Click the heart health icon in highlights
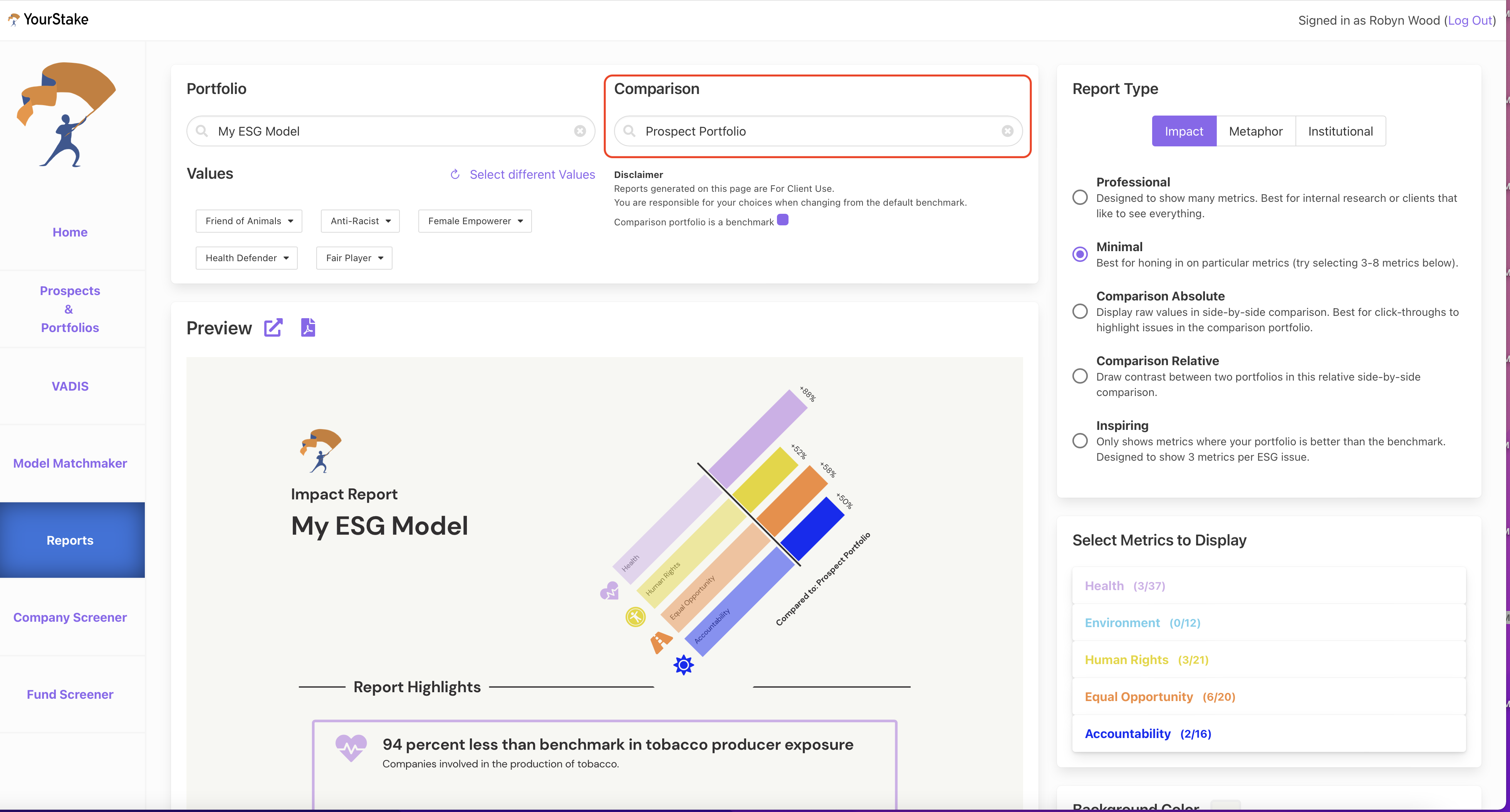Viewport: 1510px width, 812px height. pos(351,748)
